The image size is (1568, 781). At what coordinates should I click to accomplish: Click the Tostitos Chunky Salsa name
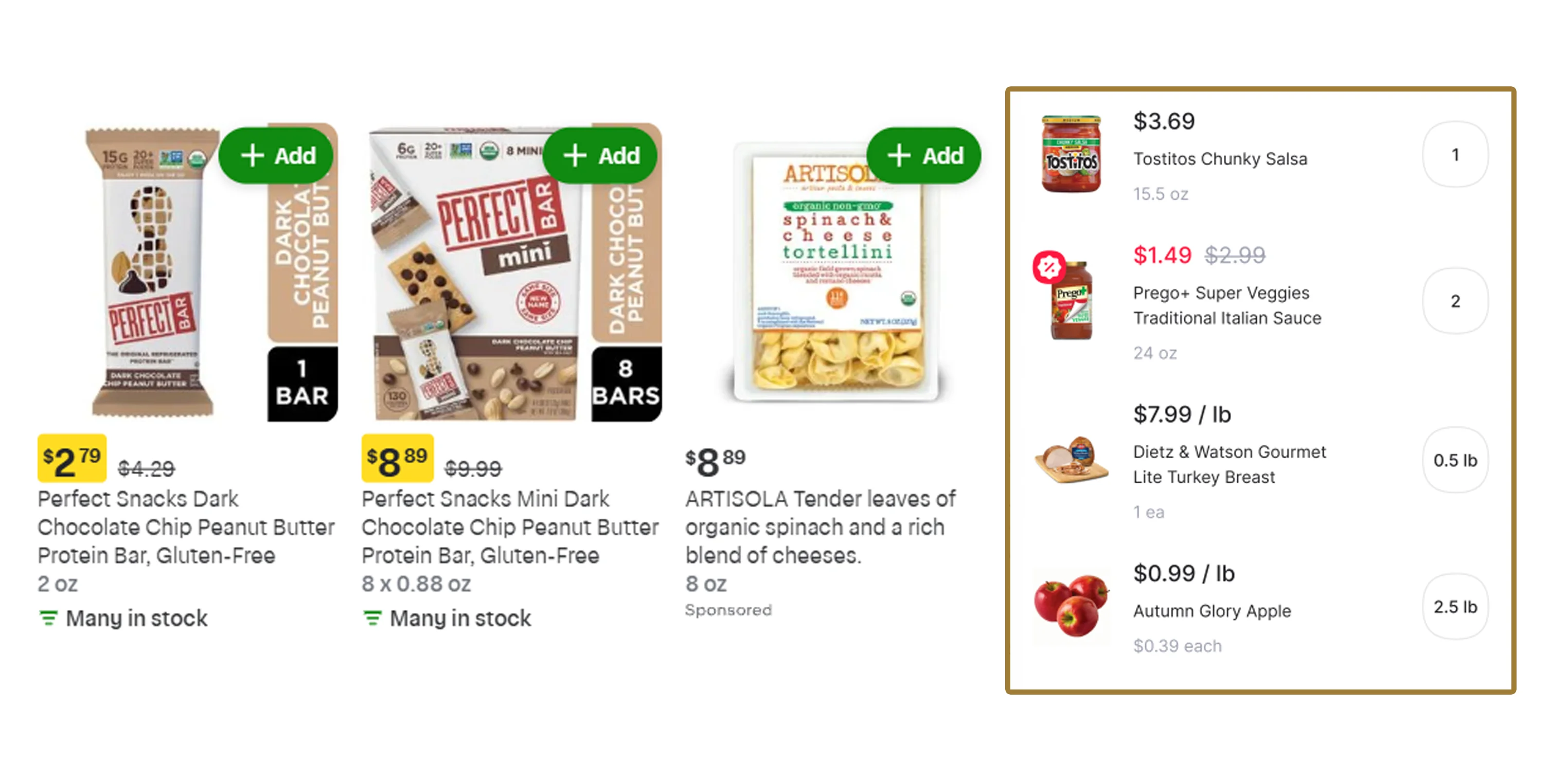1220,159
